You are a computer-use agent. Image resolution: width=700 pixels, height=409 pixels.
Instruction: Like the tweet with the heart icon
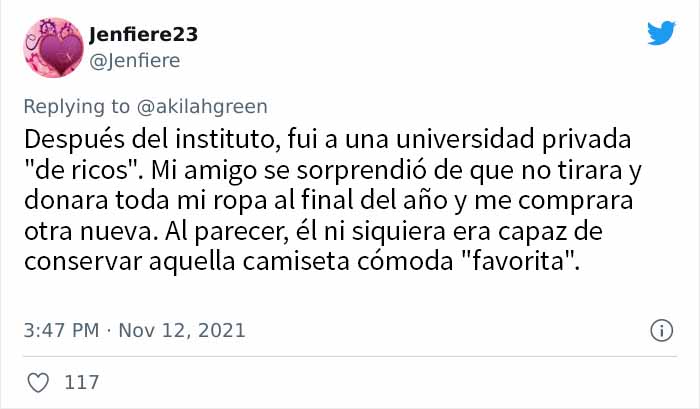38,380
